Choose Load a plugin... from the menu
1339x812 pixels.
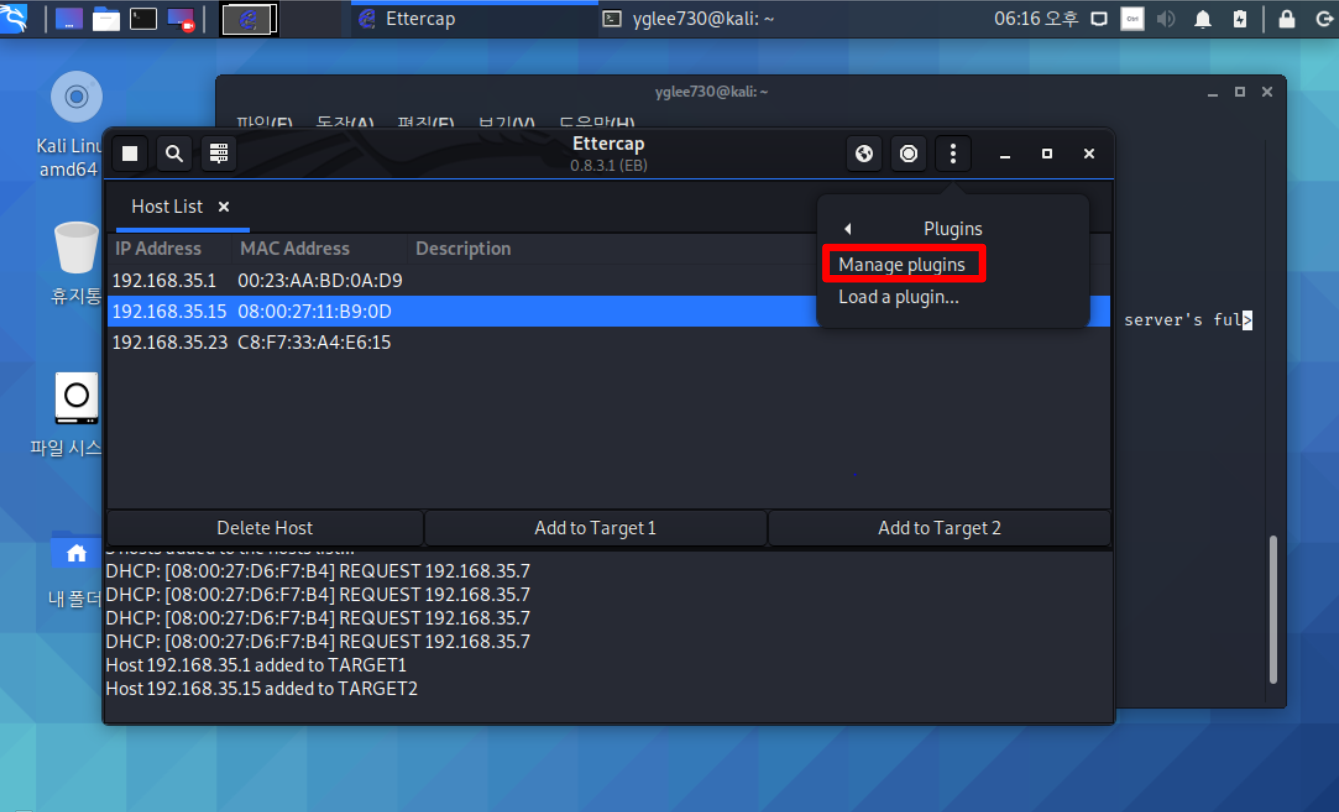point(899,297)
